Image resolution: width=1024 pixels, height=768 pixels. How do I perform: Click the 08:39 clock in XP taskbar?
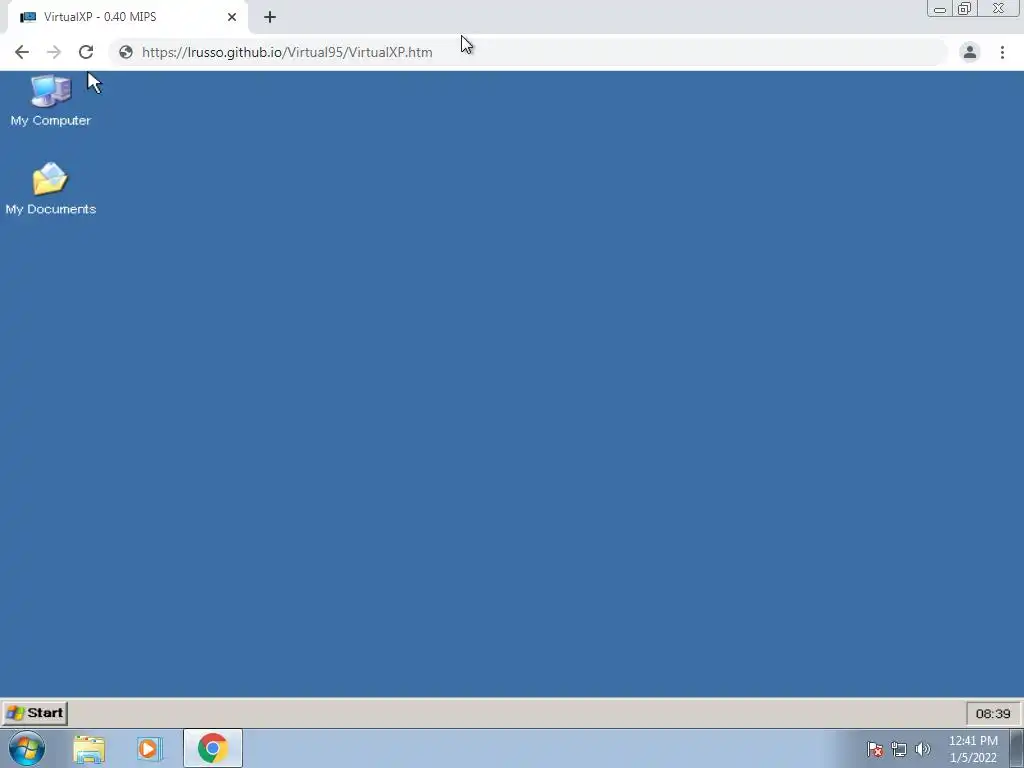993,714
